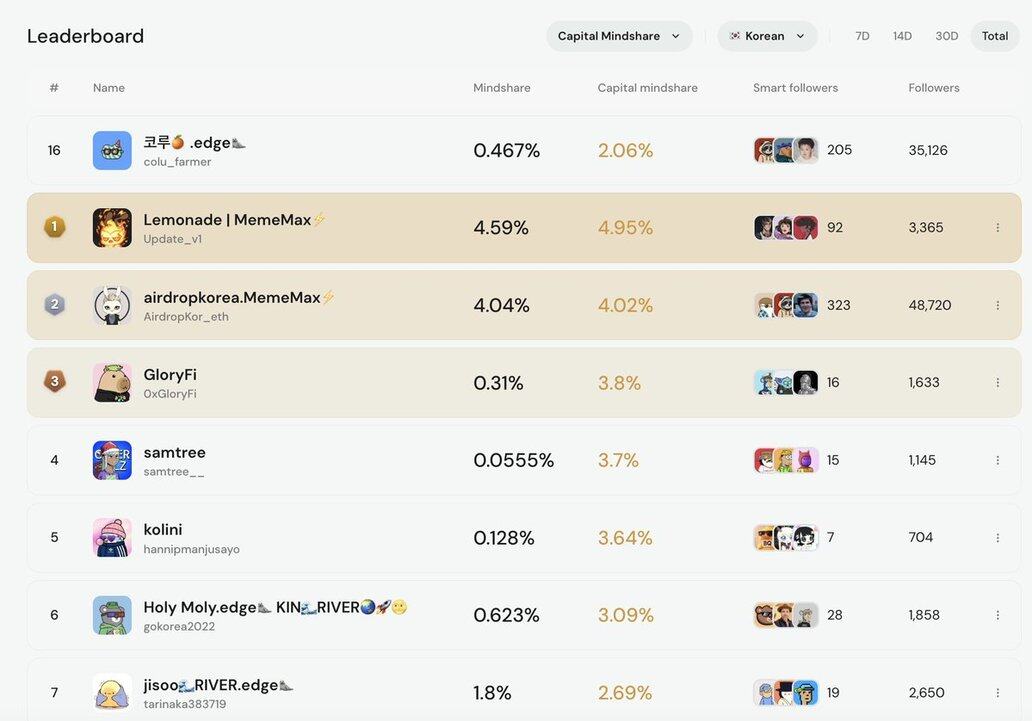Open three-dot menu for kolini row
This screenshot has height=721, width=1032.
pyautogui.click(x=997, y=538)
